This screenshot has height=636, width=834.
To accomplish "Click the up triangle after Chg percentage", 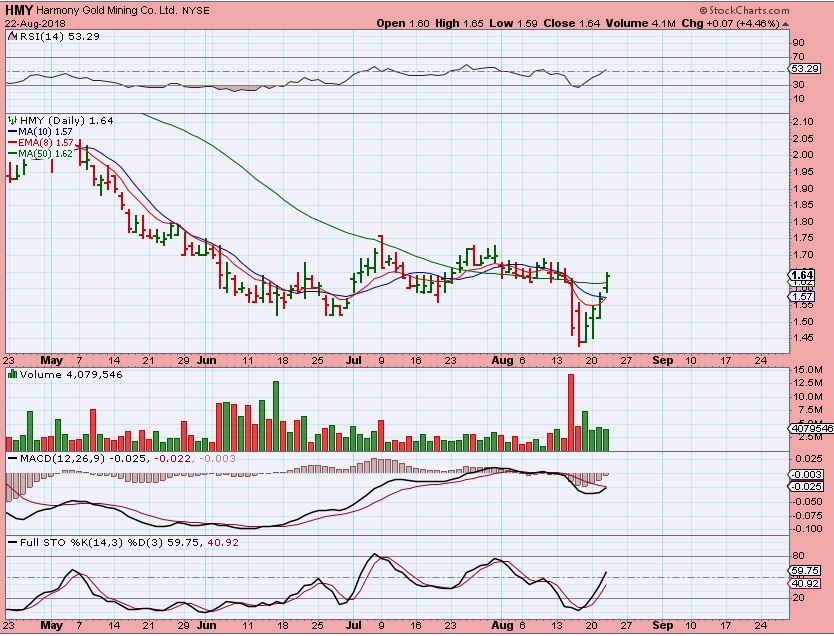I will click(x=786, y=24).
